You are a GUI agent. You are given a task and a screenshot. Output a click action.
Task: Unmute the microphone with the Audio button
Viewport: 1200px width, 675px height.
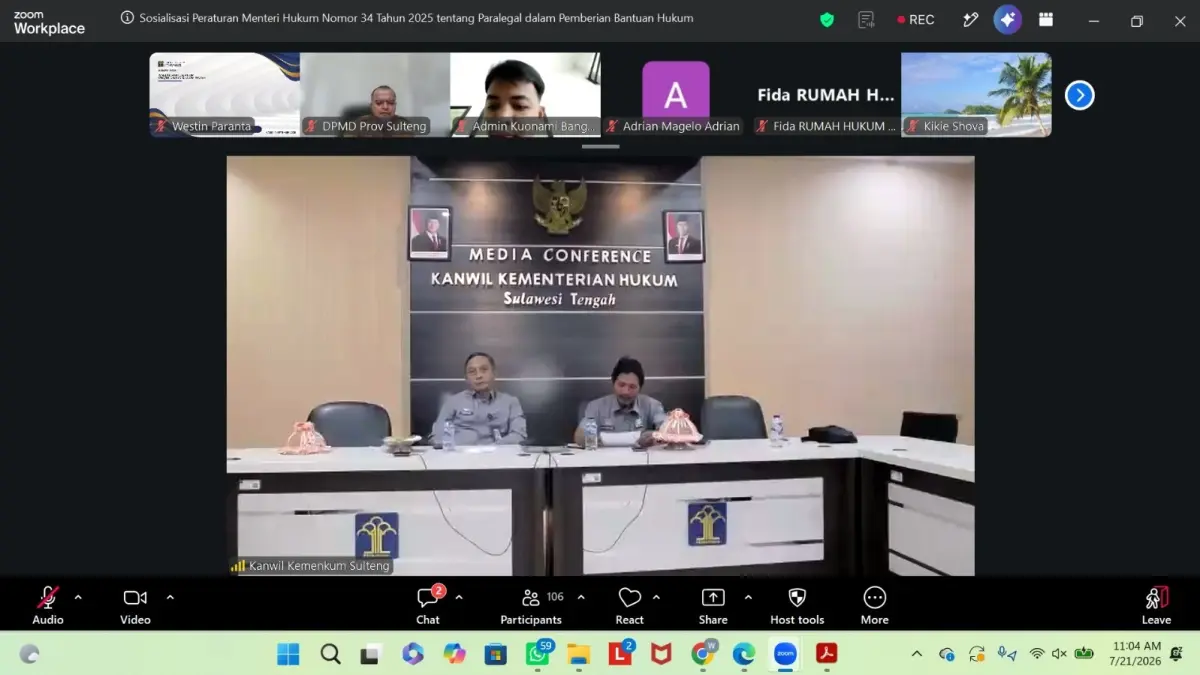(47, 605)
